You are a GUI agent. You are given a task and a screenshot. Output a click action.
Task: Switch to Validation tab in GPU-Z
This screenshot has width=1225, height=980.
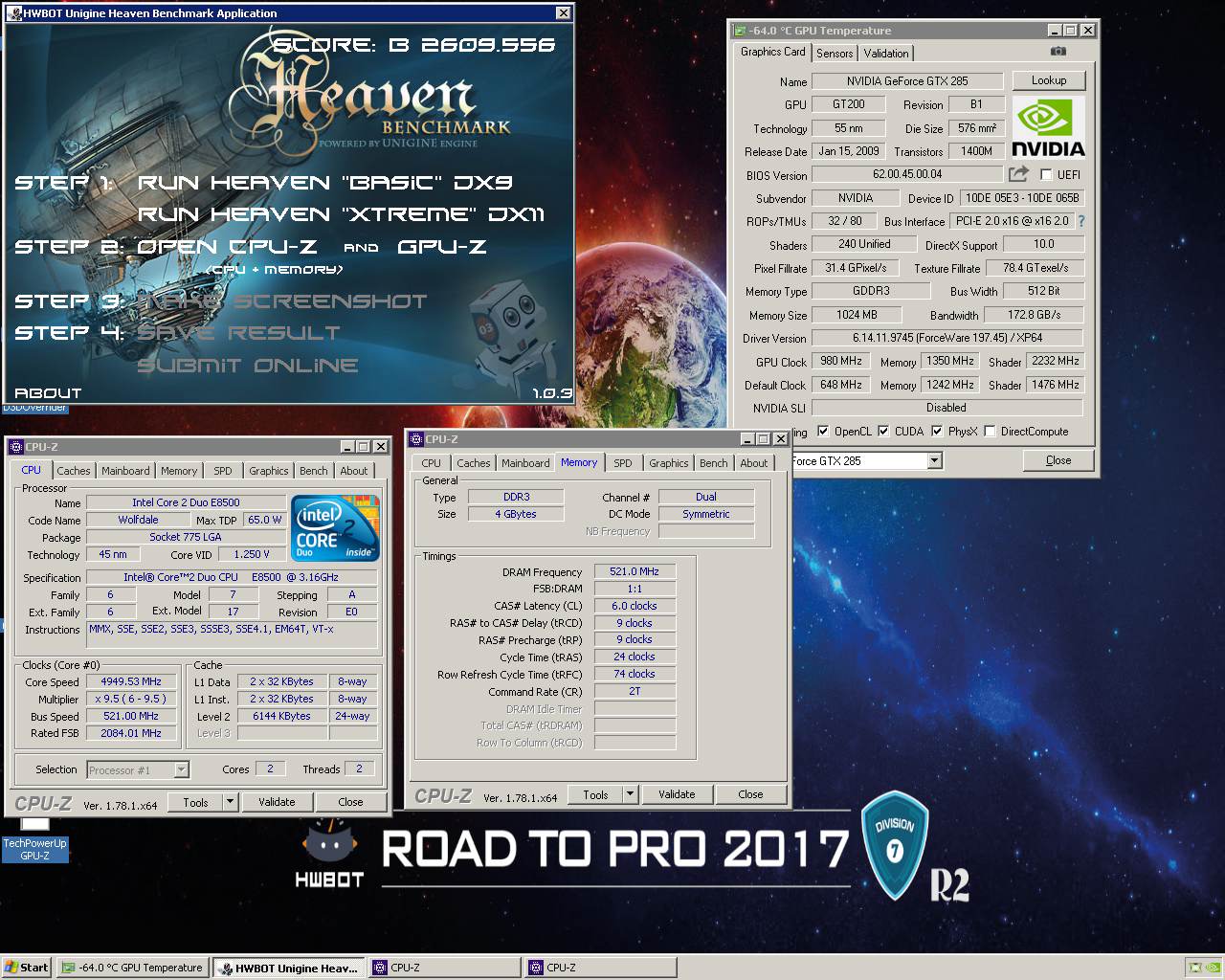coord(886,54)
